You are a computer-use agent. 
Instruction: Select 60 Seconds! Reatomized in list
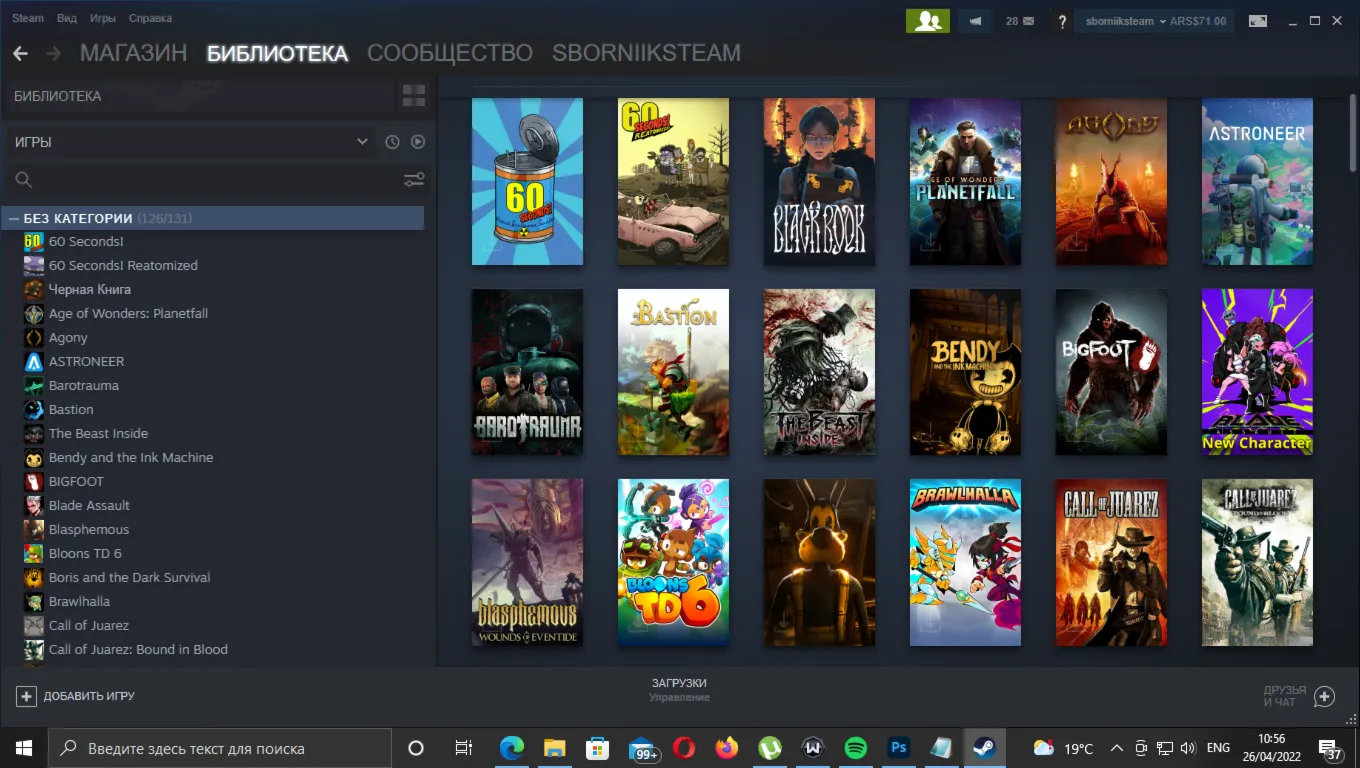point(123,265)
